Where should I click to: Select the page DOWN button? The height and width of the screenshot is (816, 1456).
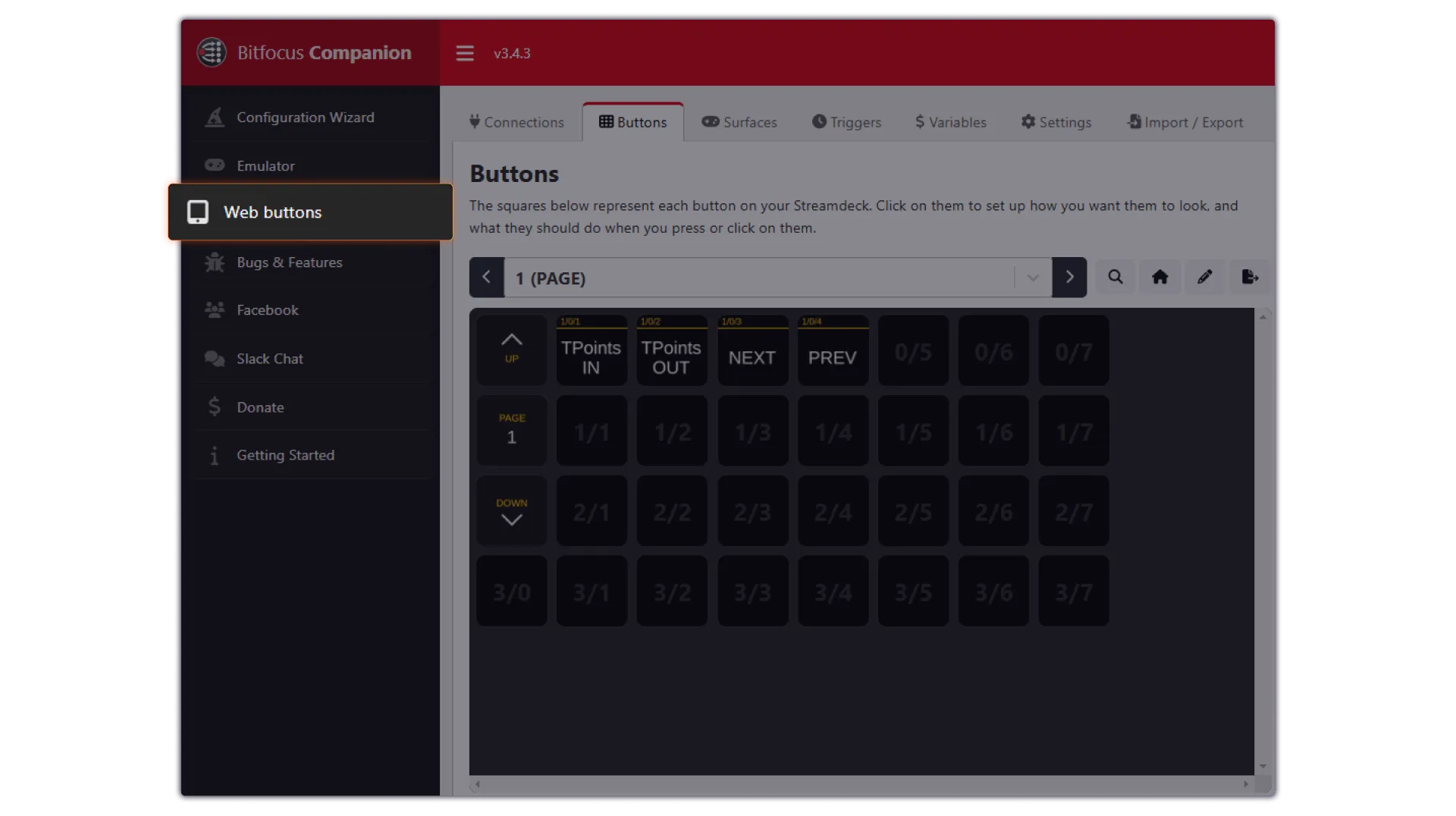pos(512,511)
